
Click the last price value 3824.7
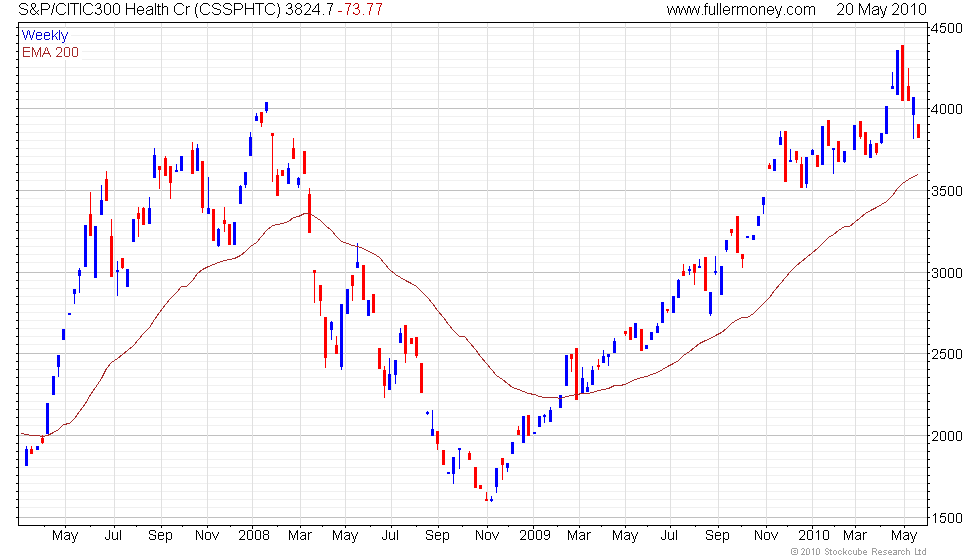coord(309,9)
